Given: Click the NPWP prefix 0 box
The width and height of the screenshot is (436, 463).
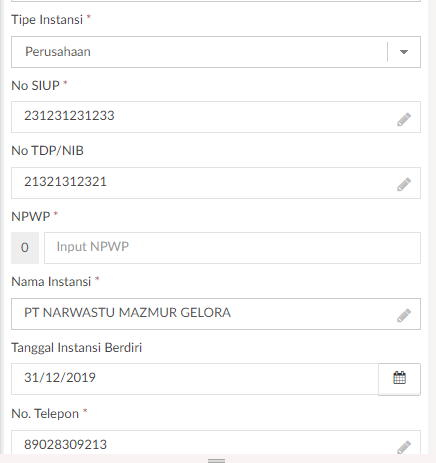Looking at the screenshot, I should [25, 248].
